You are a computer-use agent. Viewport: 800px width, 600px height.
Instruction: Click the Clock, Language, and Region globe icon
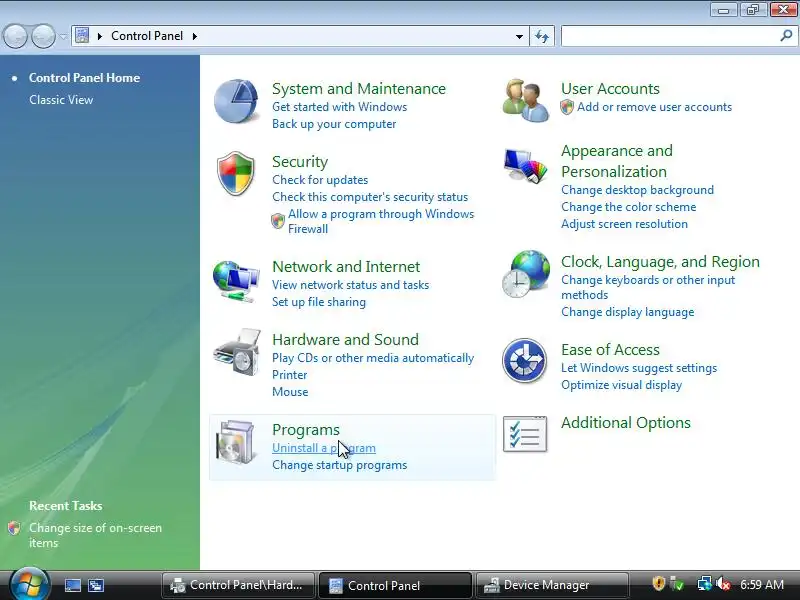pyautogui.click(x=526, y=274)
